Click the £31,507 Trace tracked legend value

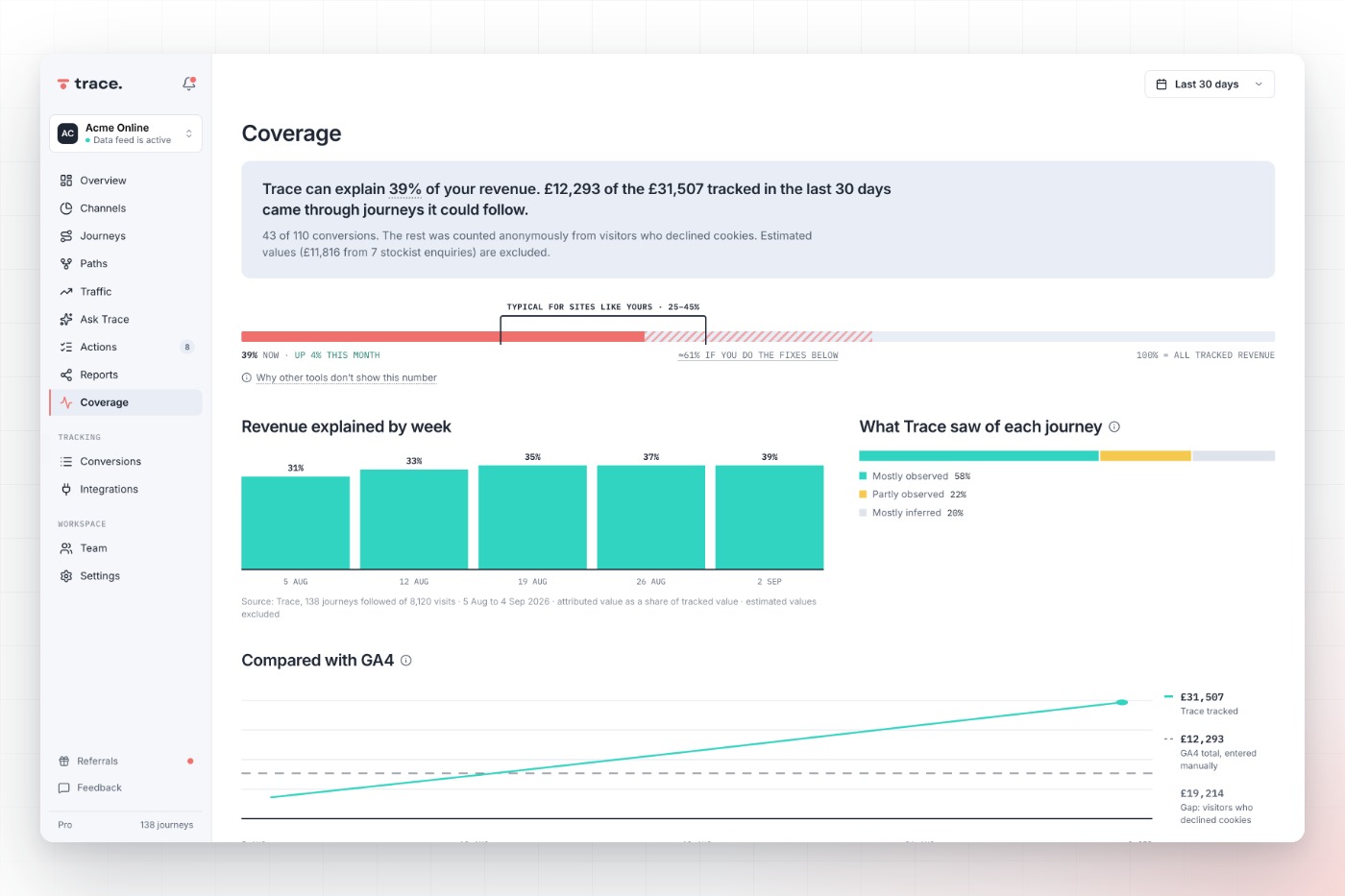tap(1202, 697)
